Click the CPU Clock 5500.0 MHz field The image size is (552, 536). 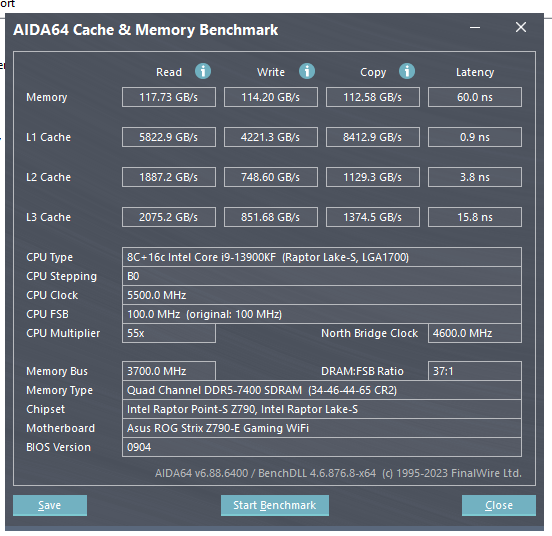tap(322, 295)
